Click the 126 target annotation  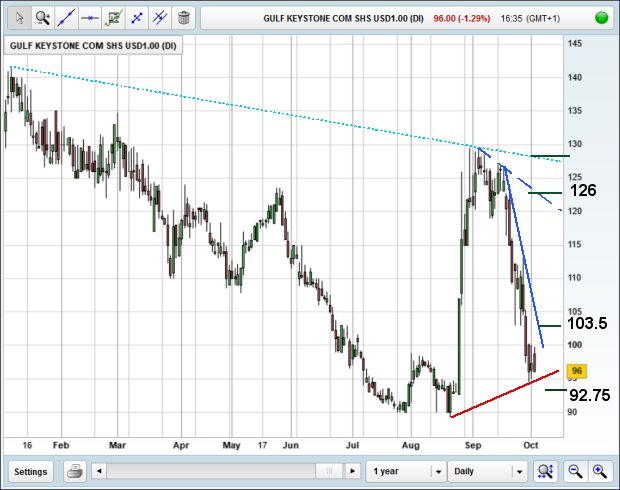pos(583,191)
